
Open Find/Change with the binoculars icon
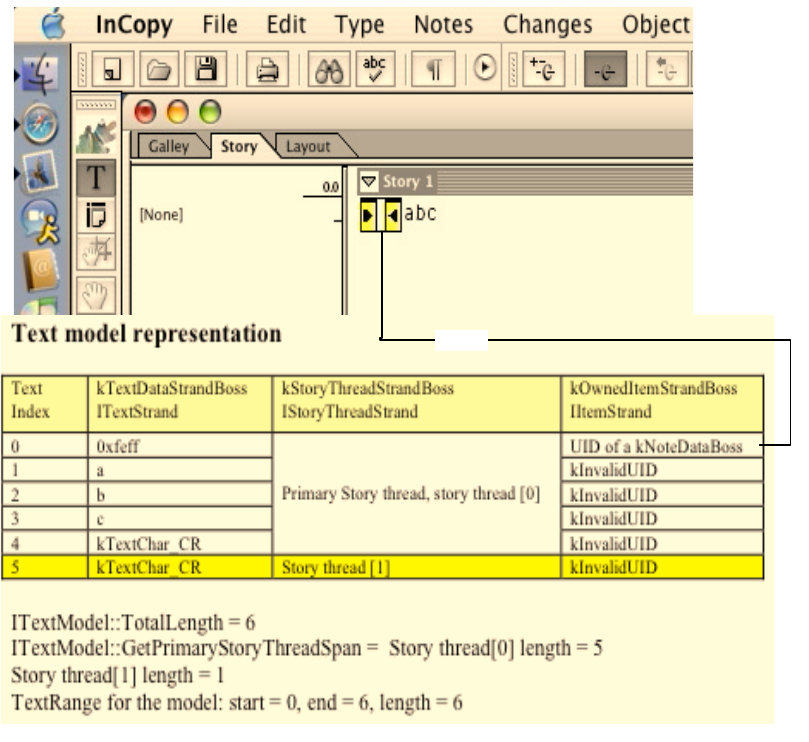pyautogui.click(x=329, y=69)
